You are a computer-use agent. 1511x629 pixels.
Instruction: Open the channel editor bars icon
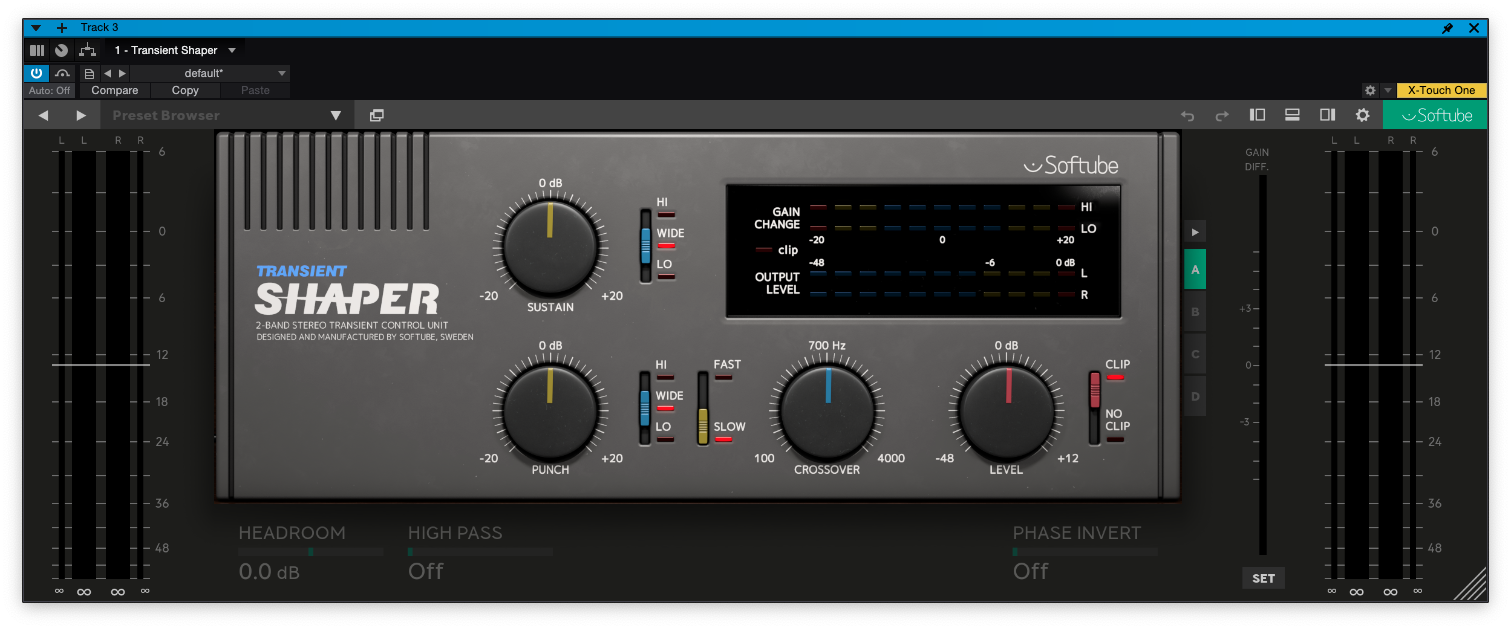37,50
